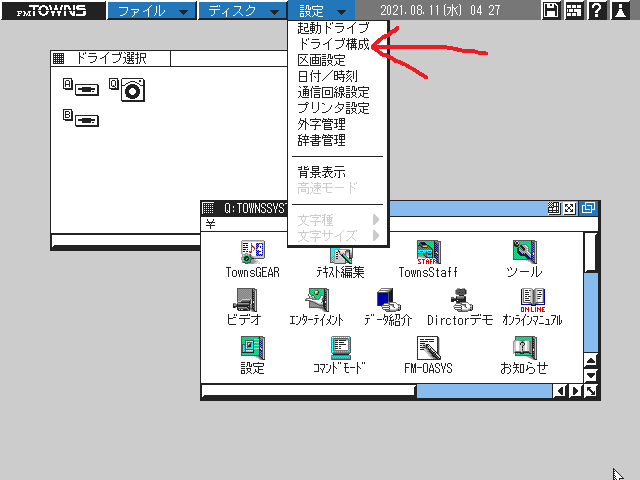
Task: Click the list view icon in Q:TOWNSSYS title bar
Action: click(554, 208)
